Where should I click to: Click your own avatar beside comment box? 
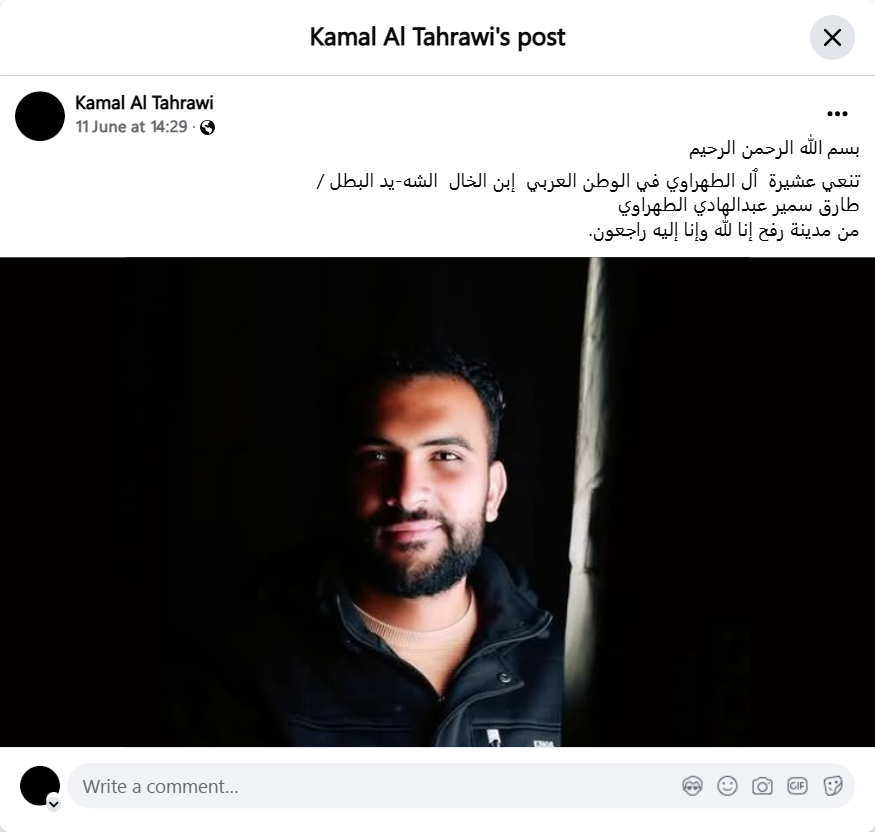(40, 786)
